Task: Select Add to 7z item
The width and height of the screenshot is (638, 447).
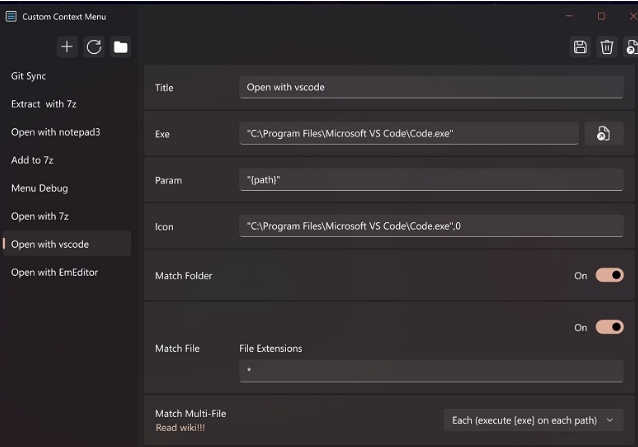Action: 67,160
